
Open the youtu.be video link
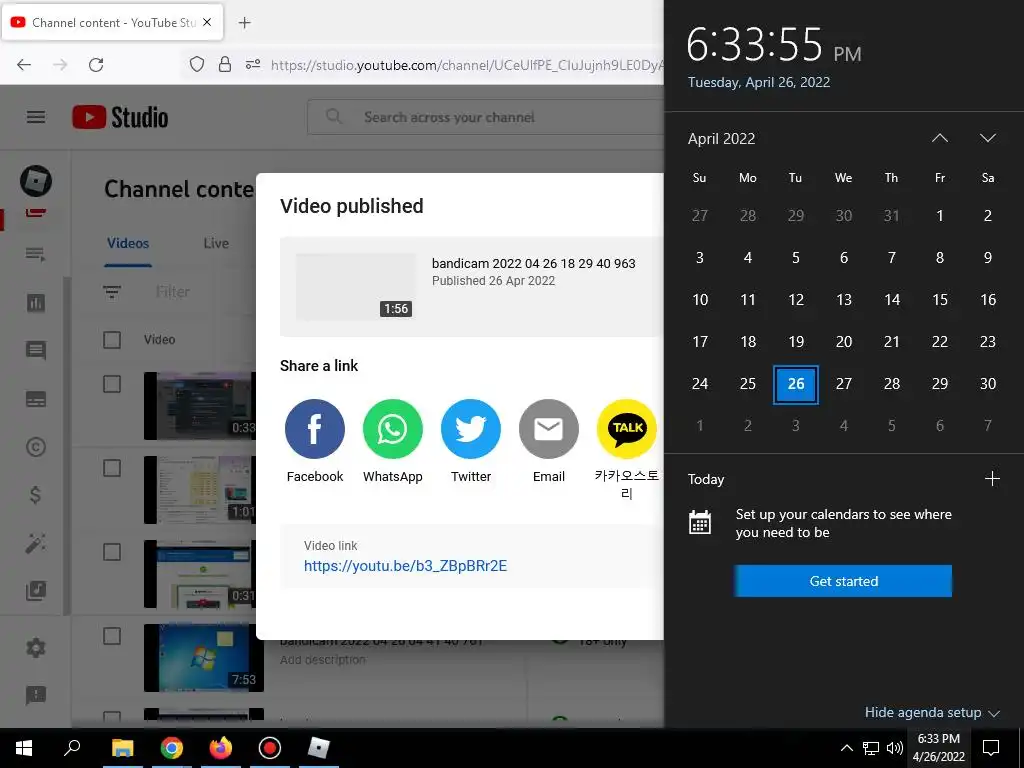pos(405,566)
